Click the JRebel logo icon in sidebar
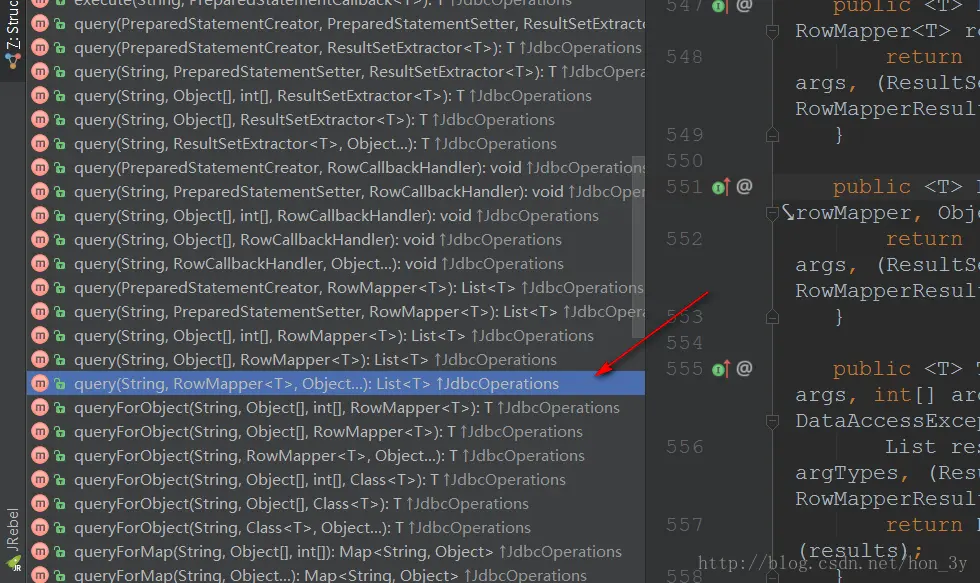The image size is (980, 583). 14,563
